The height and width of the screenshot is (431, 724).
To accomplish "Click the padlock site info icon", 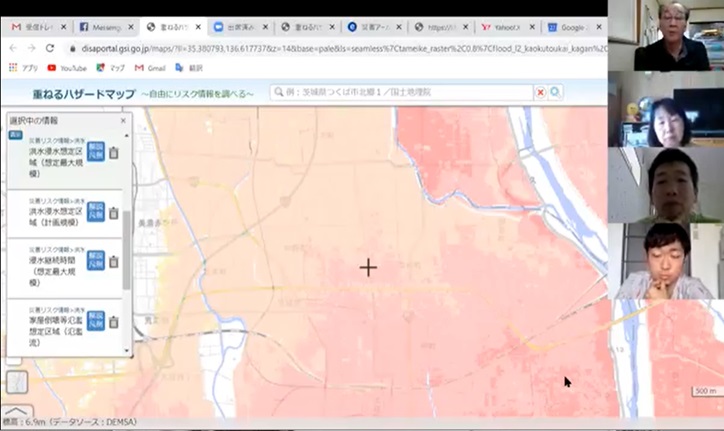I will (x=72, y=49).
